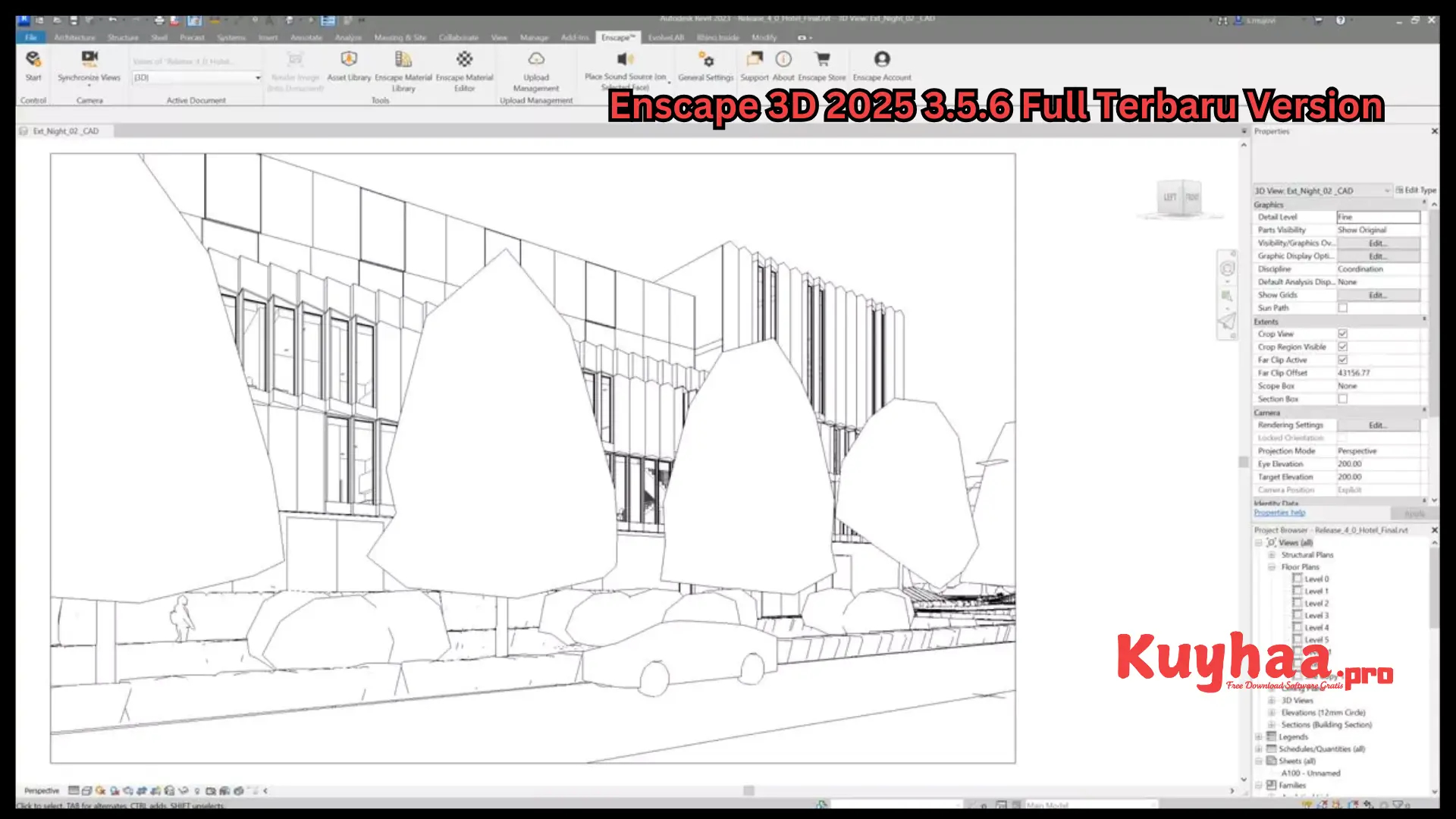The height and width of the screenshot is (819, 1456).
Task: Click the Synchronize Views camera icon
Action: tap(89, 58)
